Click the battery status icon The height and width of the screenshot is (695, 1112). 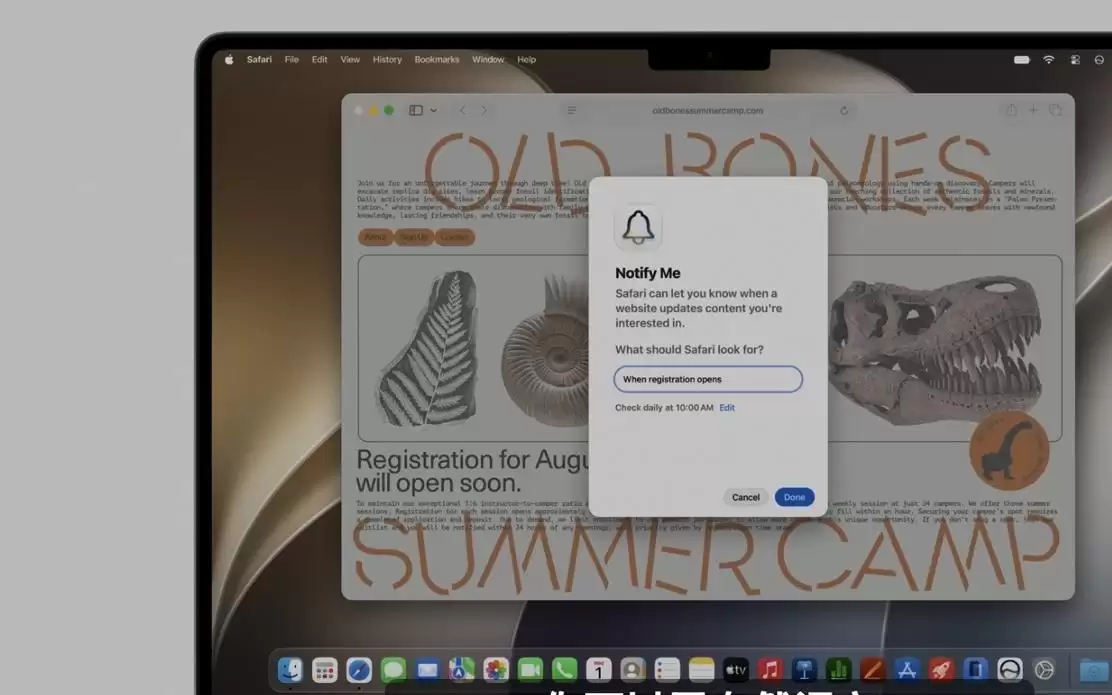pos(1021,60)
